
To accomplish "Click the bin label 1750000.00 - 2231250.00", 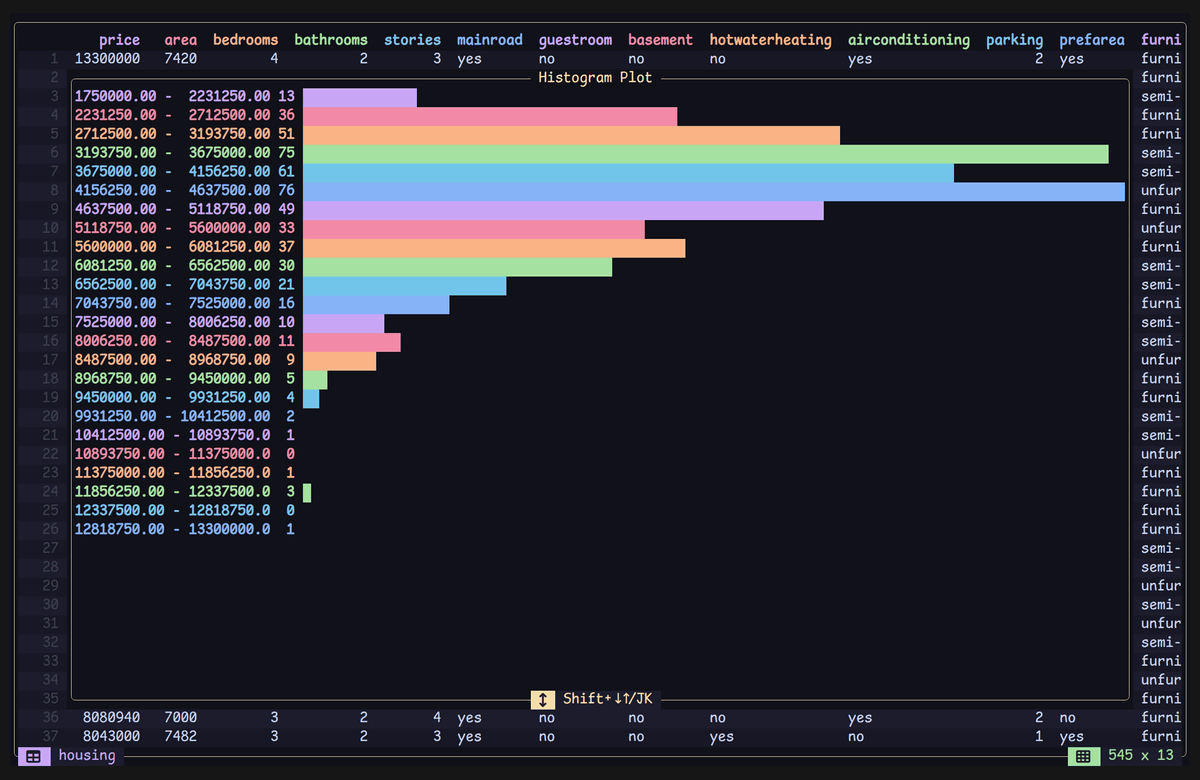I will pos(173,97).
